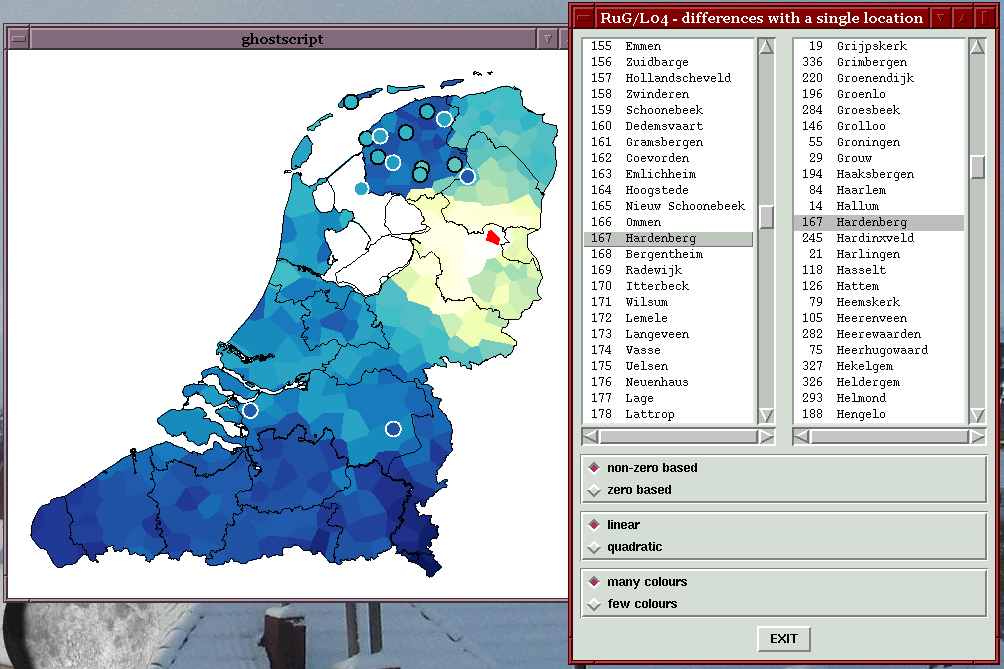This screenshot has height=669, width=1004.
Task: Select 146 Grolloo in alphabetical list
Action: coord(879,126)
